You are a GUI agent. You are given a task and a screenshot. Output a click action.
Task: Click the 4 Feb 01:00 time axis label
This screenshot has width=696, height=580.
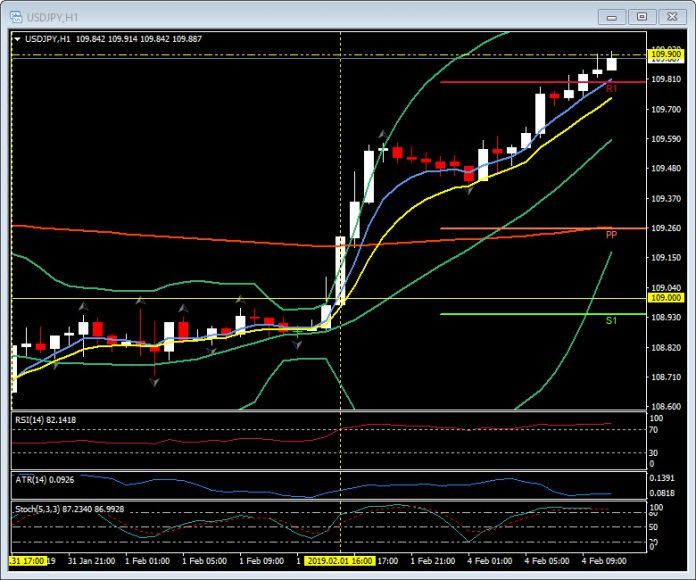click(490, 561)
